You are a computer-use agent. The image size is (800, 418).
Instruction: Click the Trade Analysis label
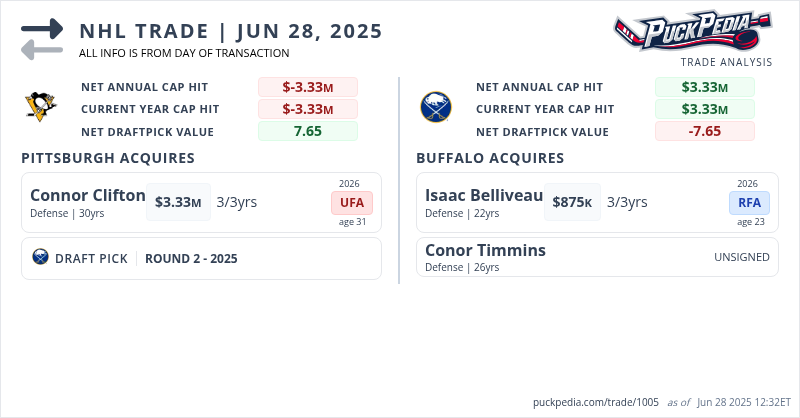(x=726, y=62)
